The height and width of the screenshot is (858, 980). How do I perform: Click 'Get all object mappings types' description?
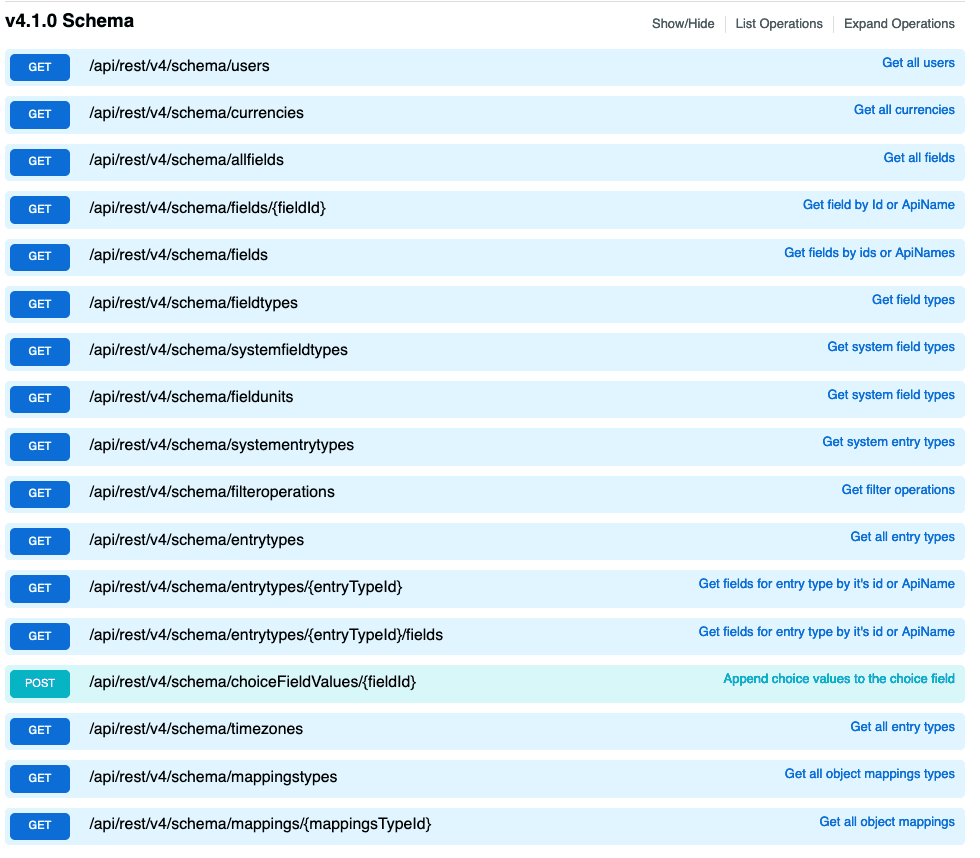click(x=869, y=773)
